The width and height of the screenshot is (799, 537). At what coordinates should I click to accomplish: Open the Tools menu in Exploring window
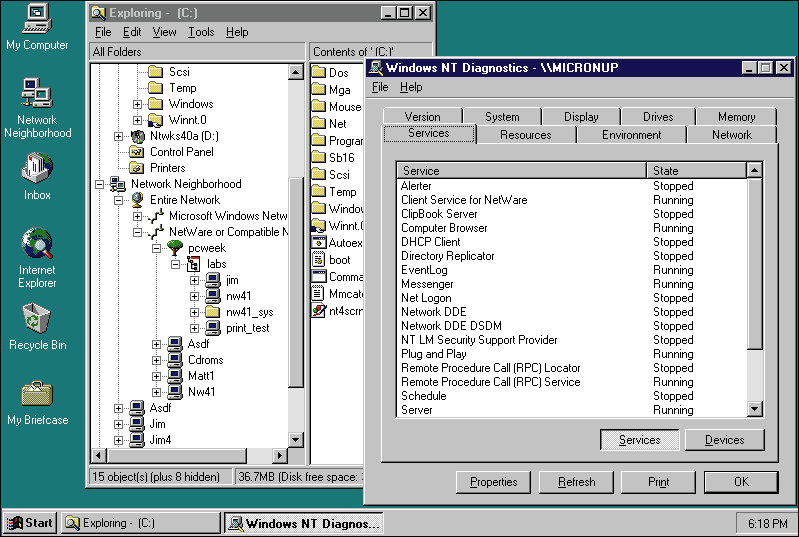[x=201, y=32]
